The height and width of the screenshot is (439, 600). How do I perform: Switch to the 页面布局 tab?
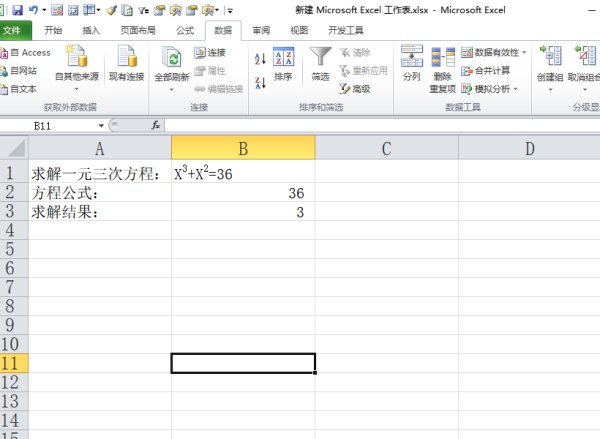[138, 30]
